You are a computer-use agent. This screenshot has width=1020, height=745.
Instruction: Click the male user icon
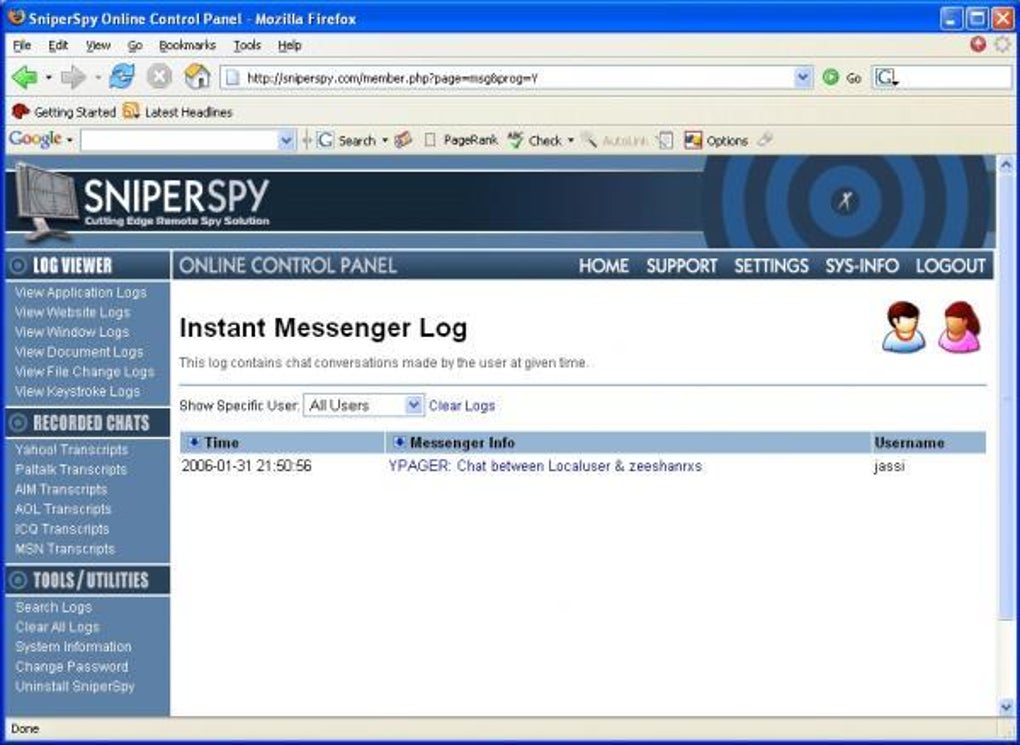click(x=904, y=327)
